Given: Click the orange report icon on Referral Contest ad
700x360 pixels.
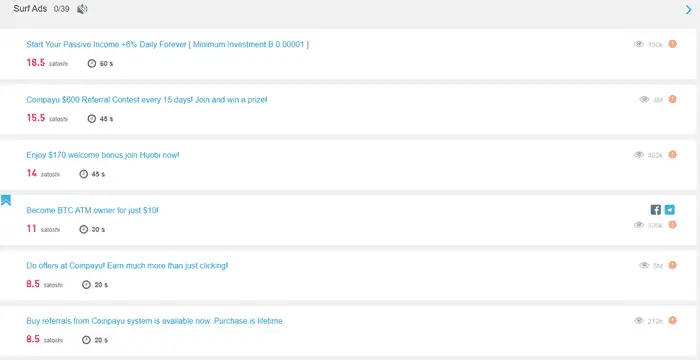Looking at the screenshot, I should pos(672,99).
